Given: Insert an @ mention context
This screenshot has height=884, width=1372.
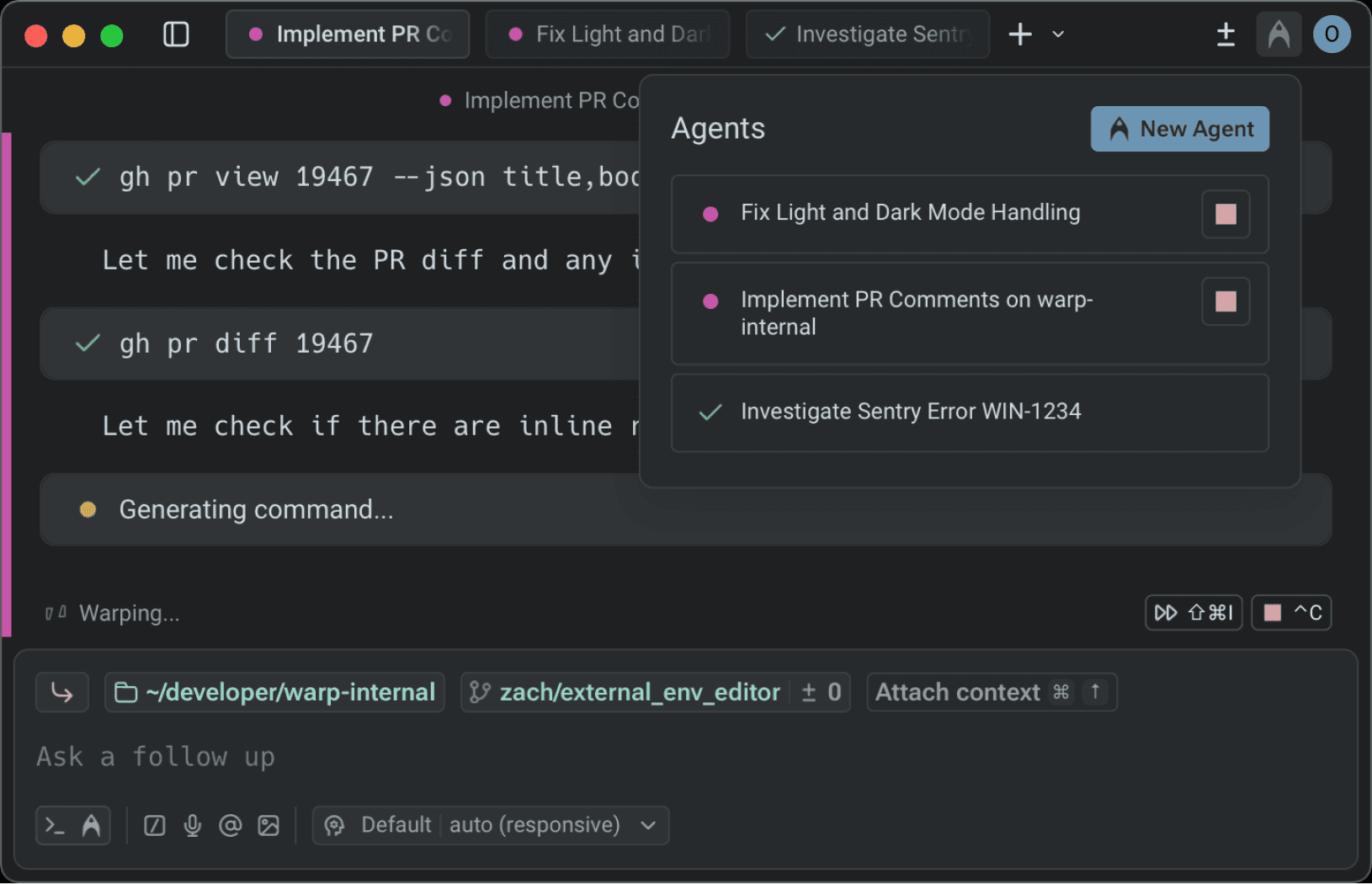Looking at the screenshot, I should tap(231, 826).
